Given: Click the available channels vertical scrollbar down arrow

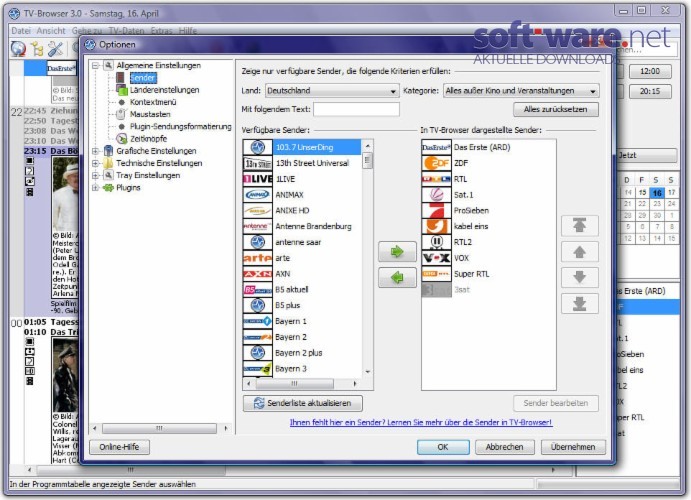Looking at the screenshot, I should point(368,372).
